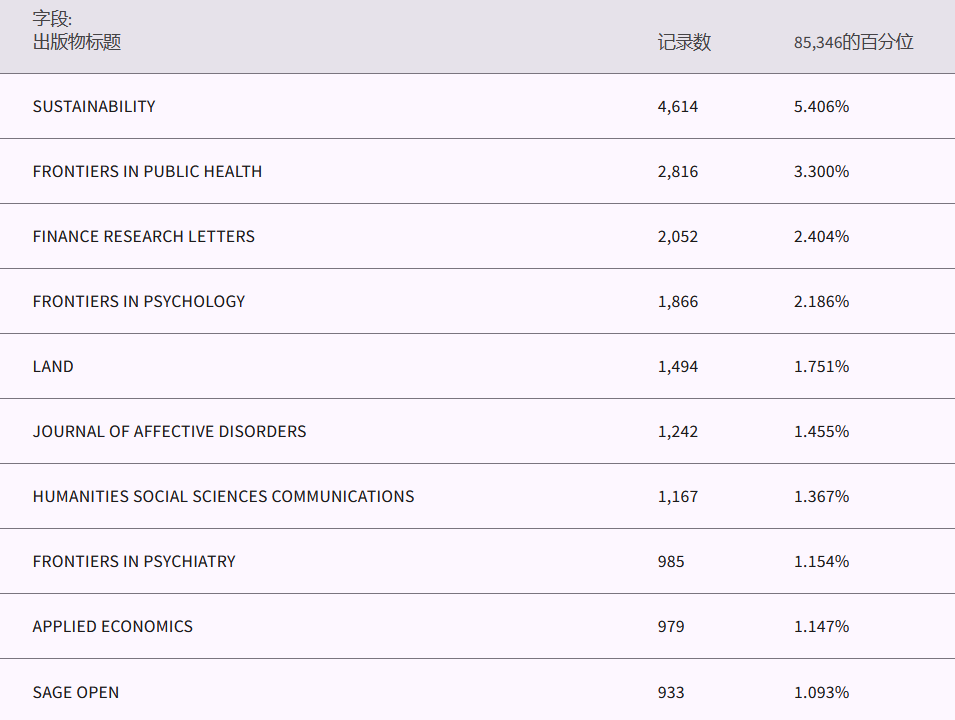Click record count 4,614 for Sustainability
Screen dimensions: 955x720
[677, 106]
